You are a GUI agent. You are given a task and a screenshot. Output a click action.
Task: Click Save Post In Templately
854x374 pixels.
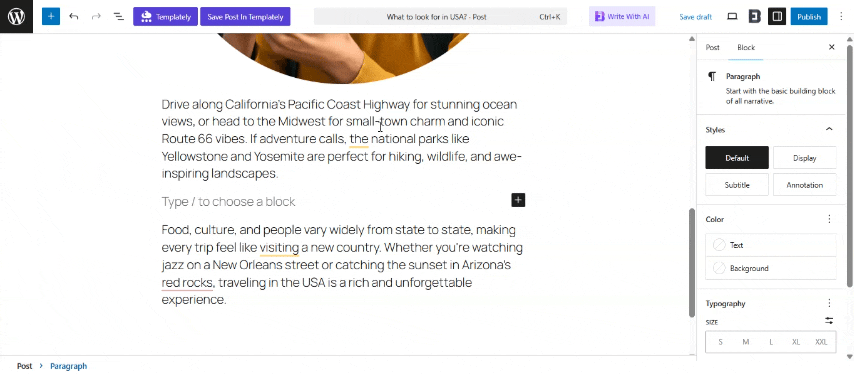click(x=245, y=17)
